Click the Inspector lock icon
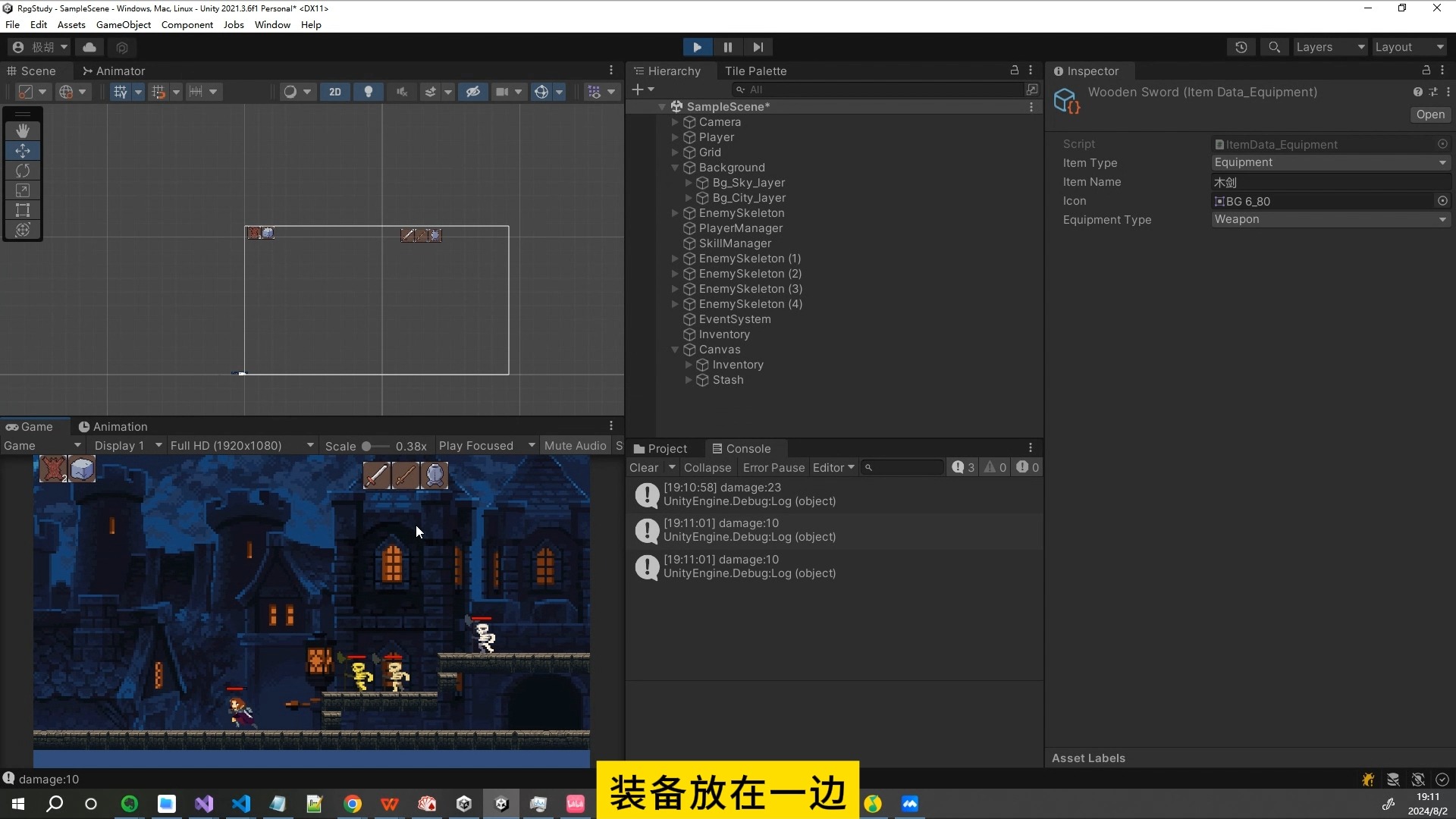1456x819 pixels. [1426, 71]
